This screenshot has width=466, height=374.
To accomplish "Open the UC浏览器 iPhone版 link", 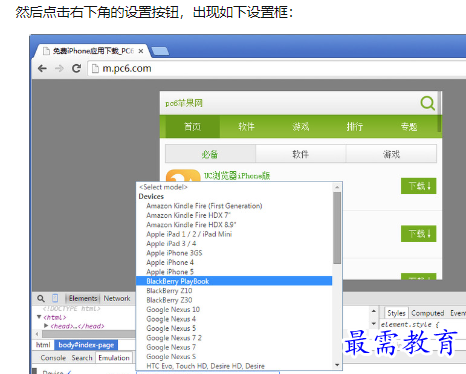I will (237, 176).
